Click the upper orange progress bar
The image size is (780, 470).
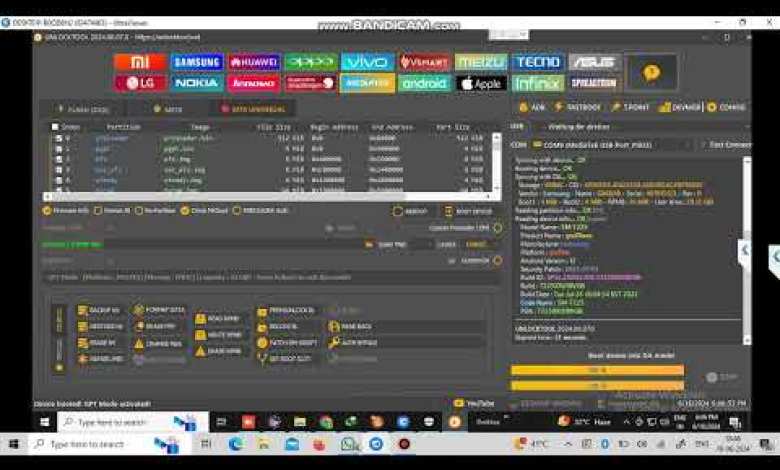pyautogui.click(x=597, y=370)
